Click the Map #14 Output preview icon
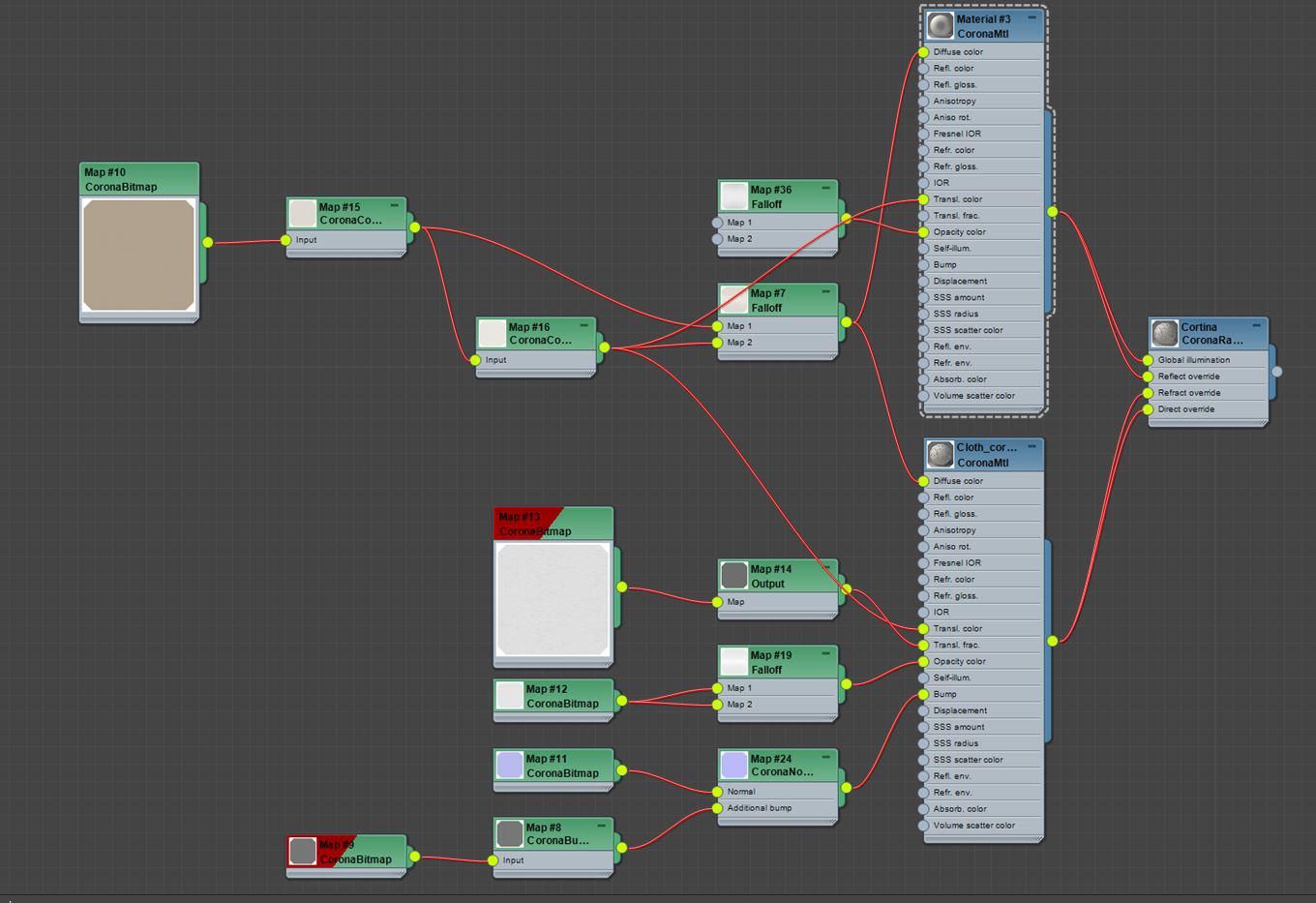This screenshot has height=903, width=1316. coord(734,576)
